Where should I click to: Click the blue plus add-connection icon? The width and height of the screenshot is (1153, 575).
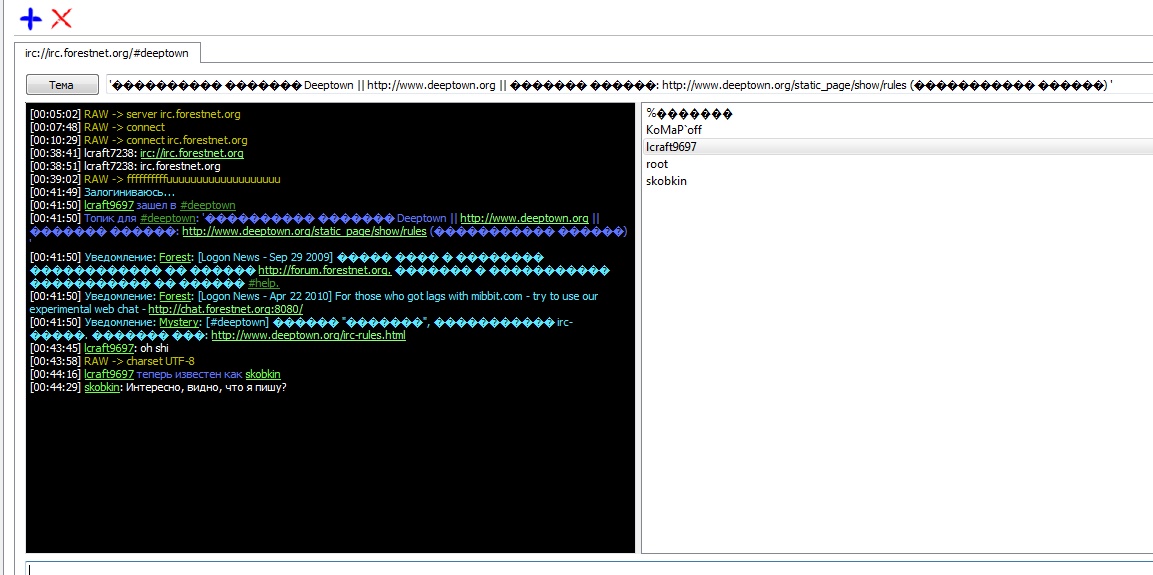point(31,18)
